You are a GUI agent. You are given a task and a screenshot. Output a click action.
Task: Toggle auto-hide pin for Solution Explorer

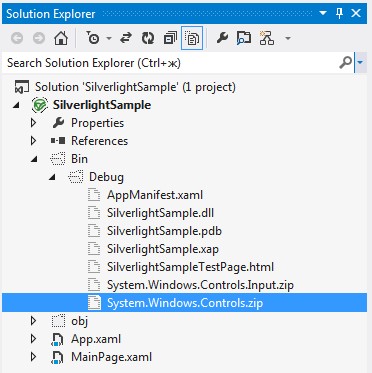point(339,14)
